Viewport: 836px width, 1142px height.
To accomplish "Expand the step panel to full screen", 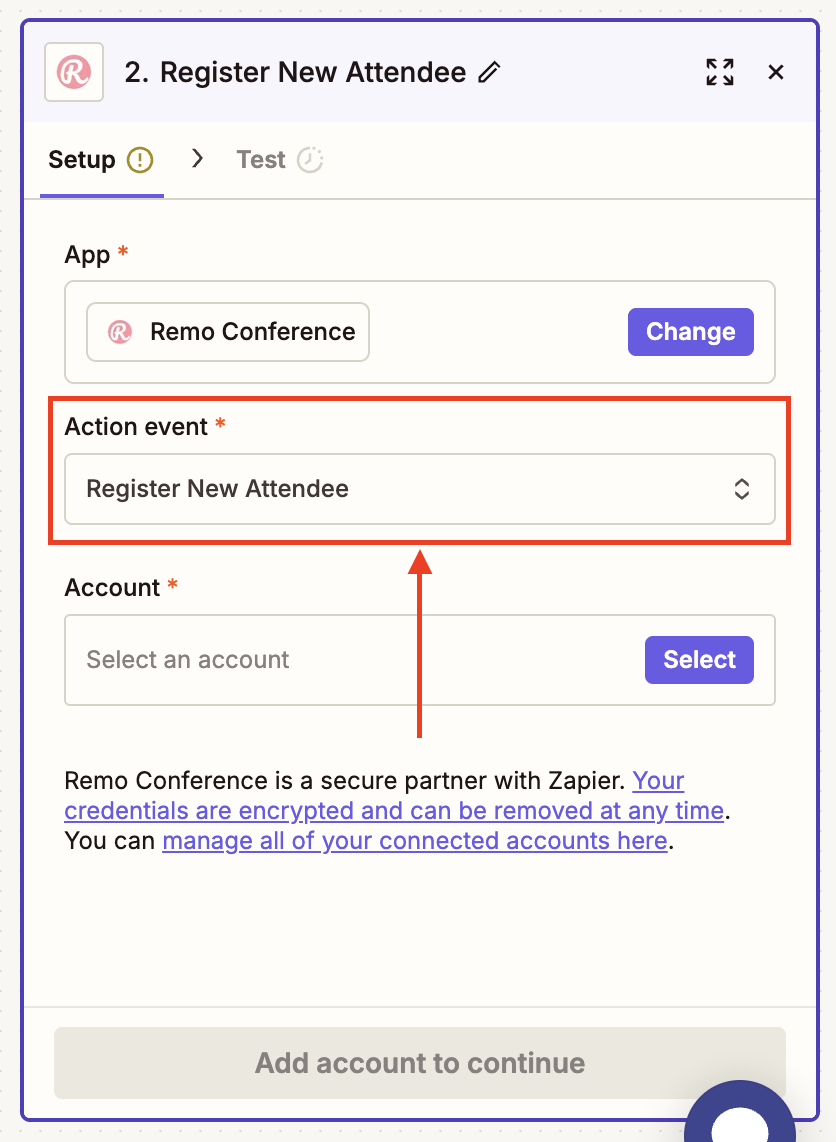I will [719, 72].
